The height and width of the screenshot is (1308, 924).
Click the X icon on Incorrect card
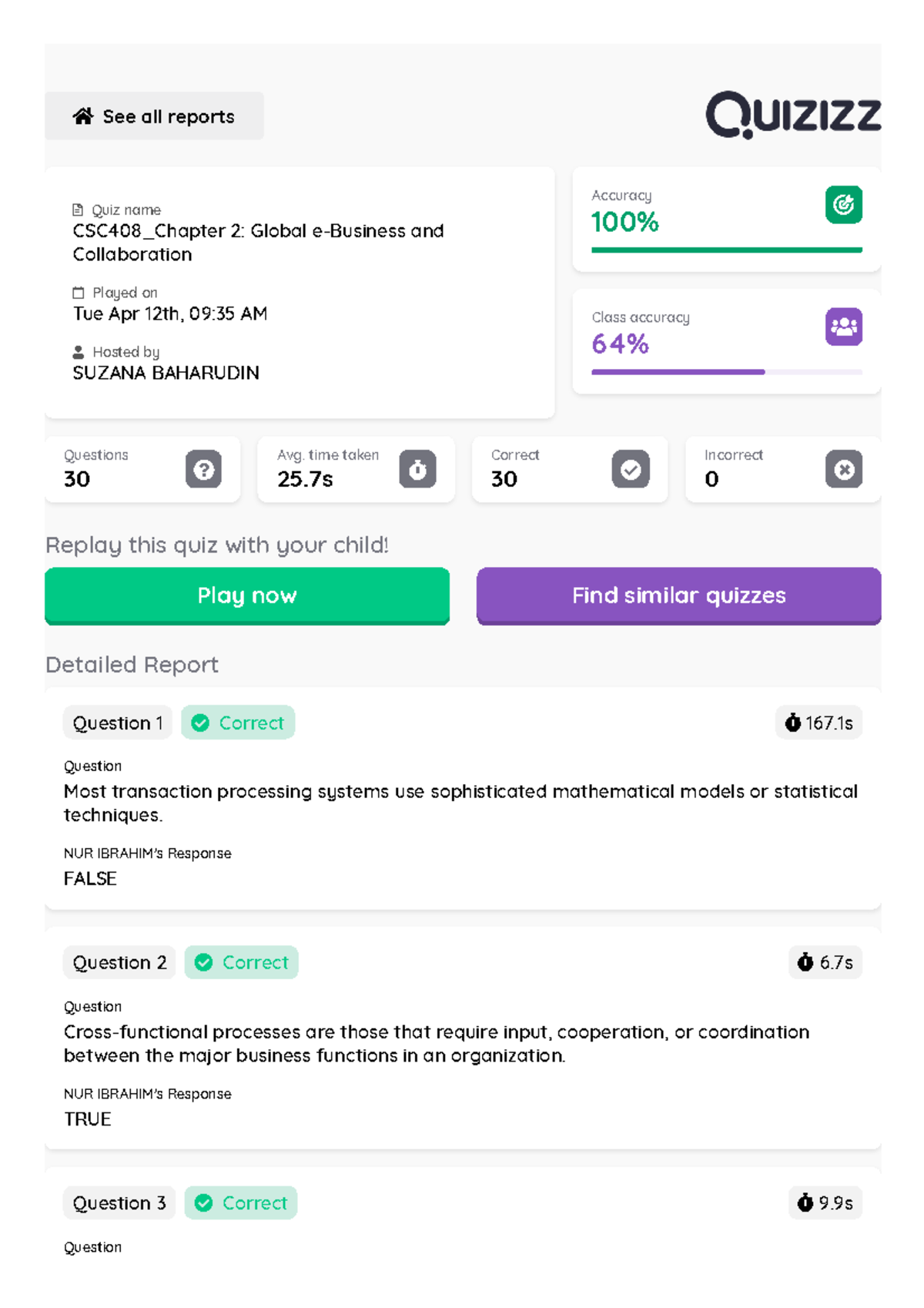pyautogui.click(x=844, y=470)
